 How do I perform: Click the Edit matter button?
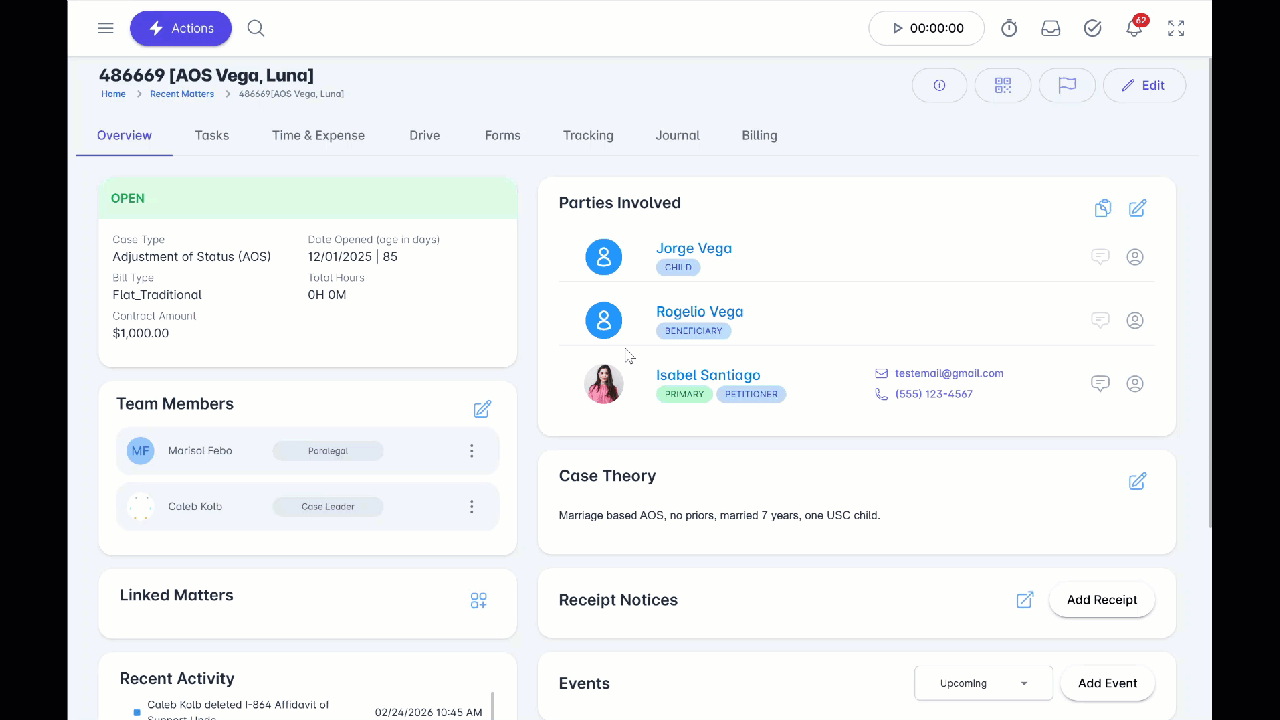pos(1144,85)
